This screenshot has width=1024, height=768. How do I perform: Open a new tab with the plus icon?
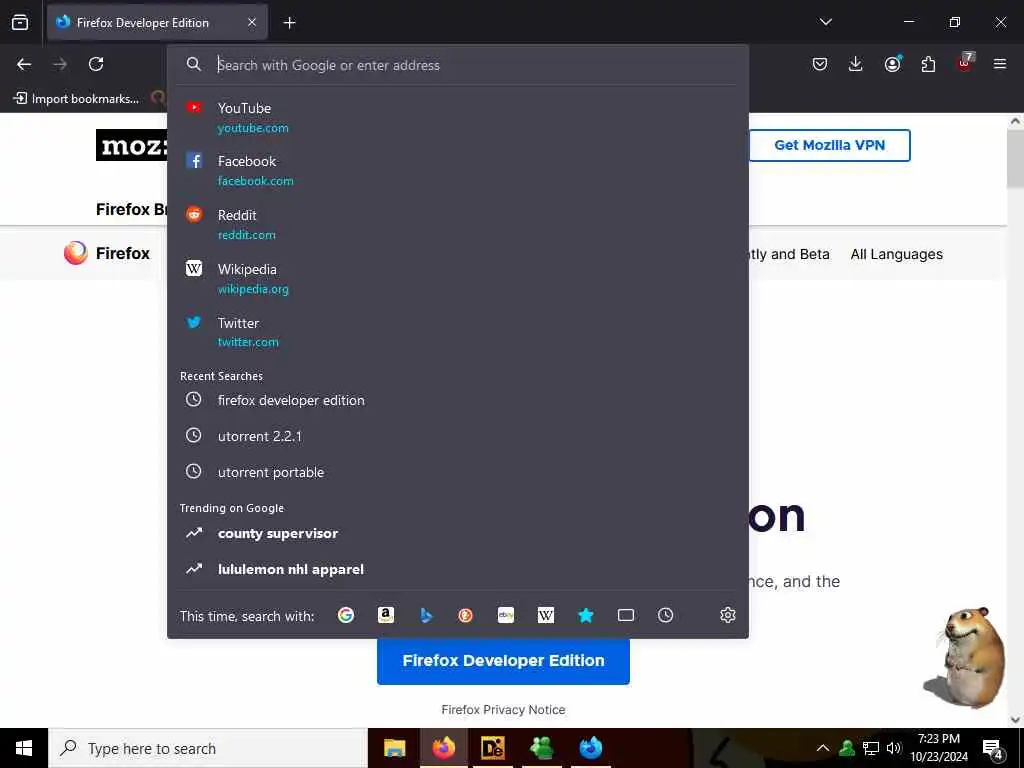(289, 23)
